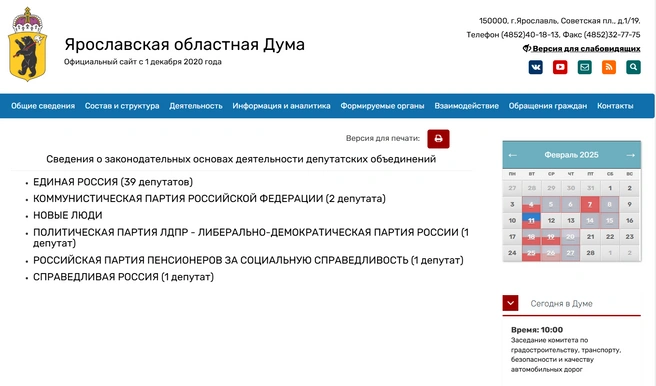Open the ЛДПР party link
The height and width of the screenshot is (386, 656).
251,238
